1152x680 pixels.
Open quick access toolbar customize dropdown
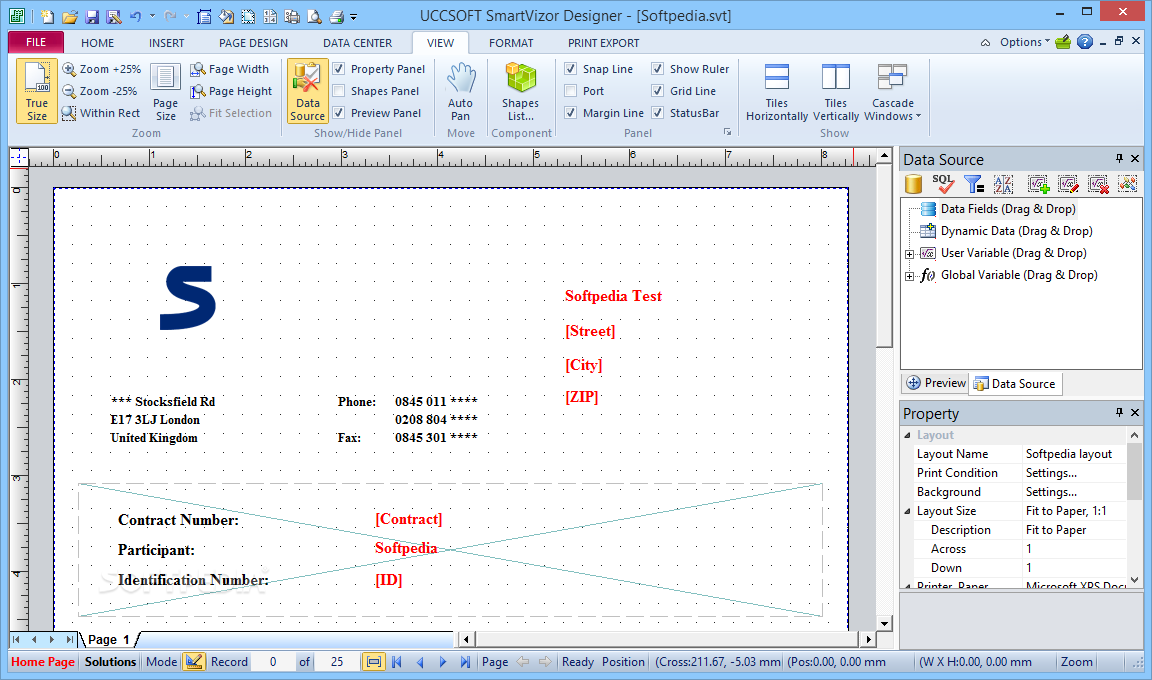[x=353, y=16]
